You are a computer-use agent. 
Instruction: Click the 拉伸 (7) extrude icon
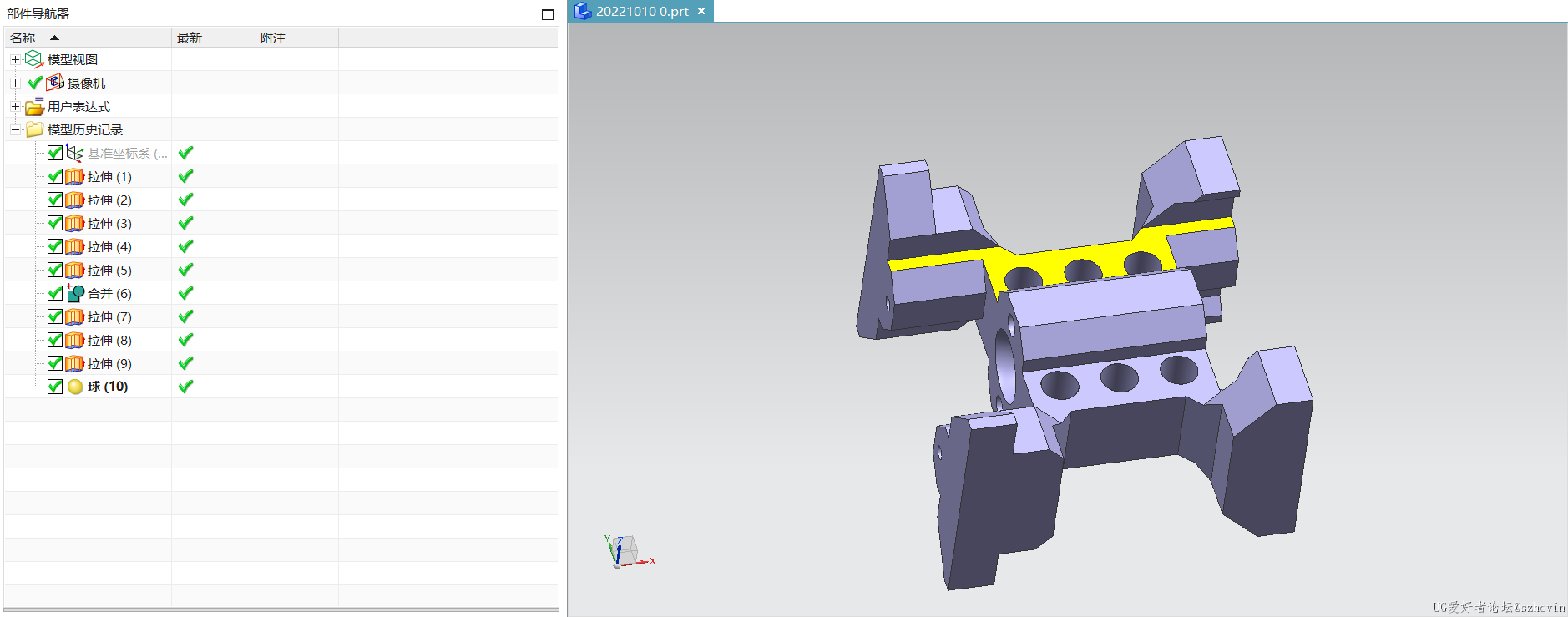click(75, 316)
